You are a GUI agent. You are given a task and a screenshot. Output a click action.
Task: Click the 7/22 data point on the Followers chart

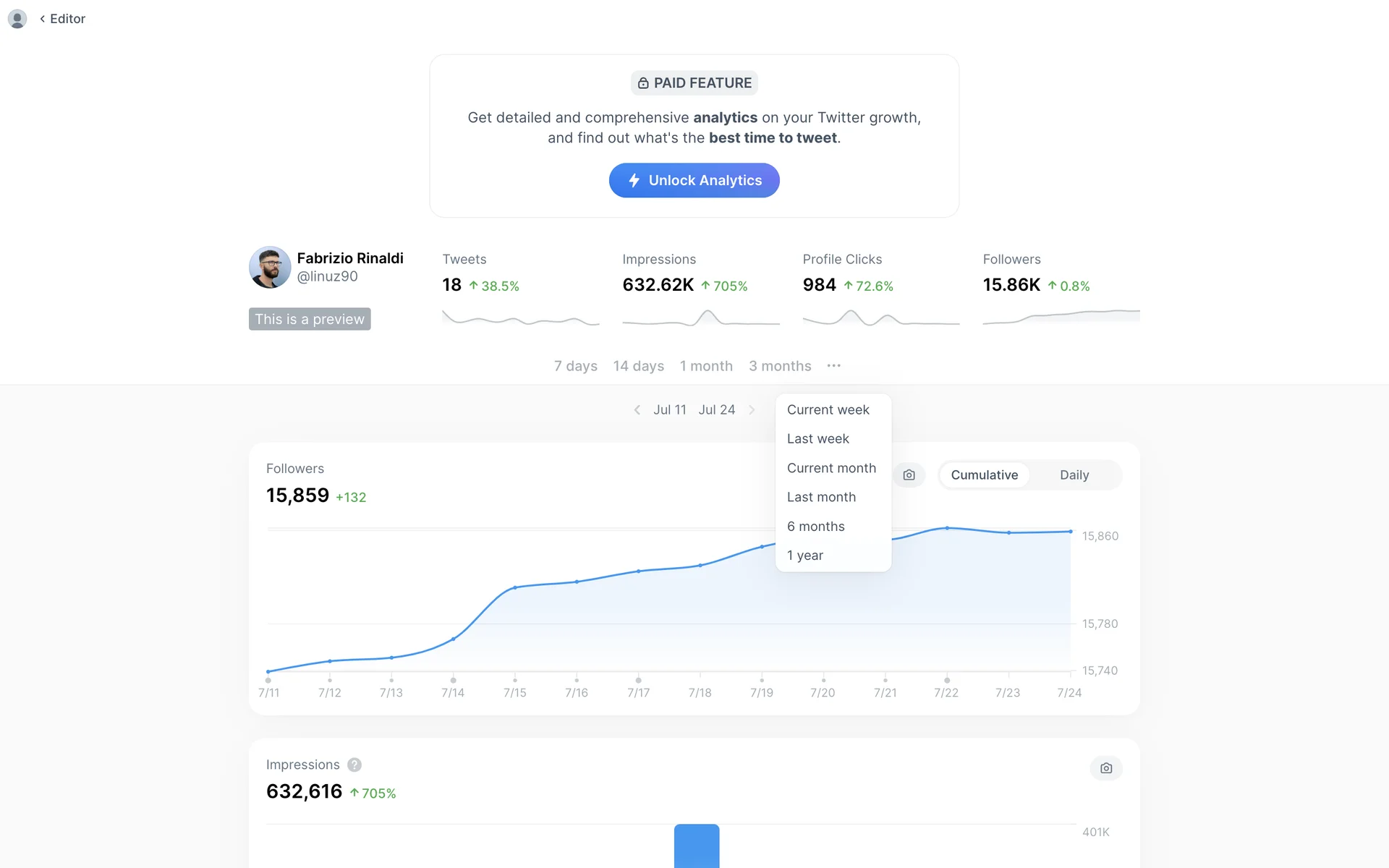946,528
